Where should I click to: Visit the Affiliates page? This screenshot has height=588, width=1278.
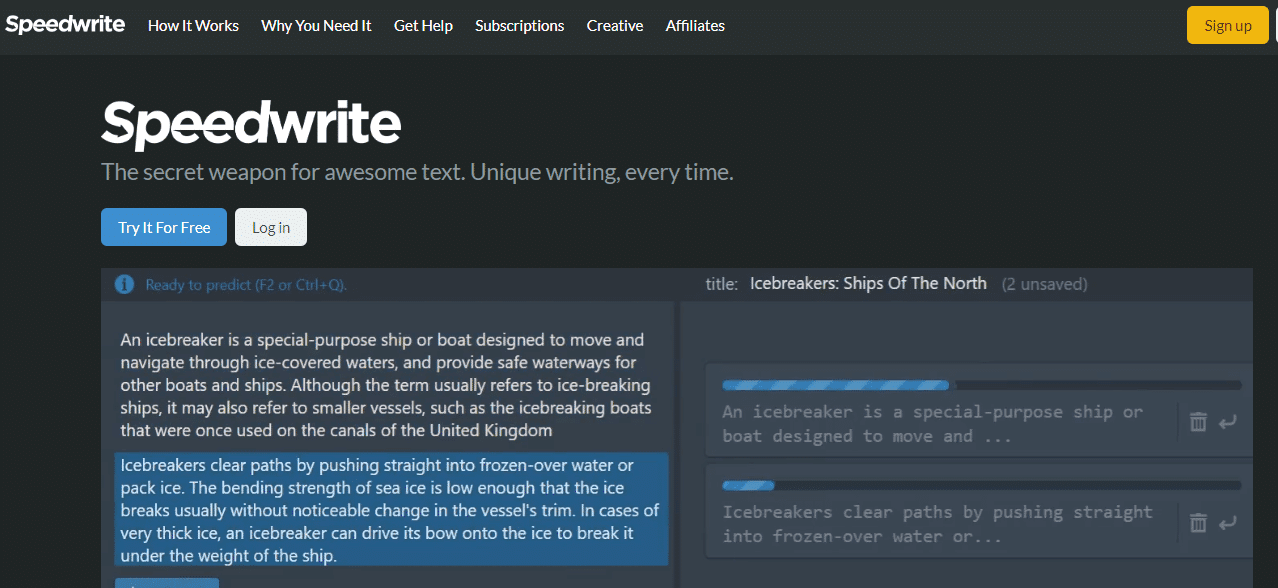695,26
